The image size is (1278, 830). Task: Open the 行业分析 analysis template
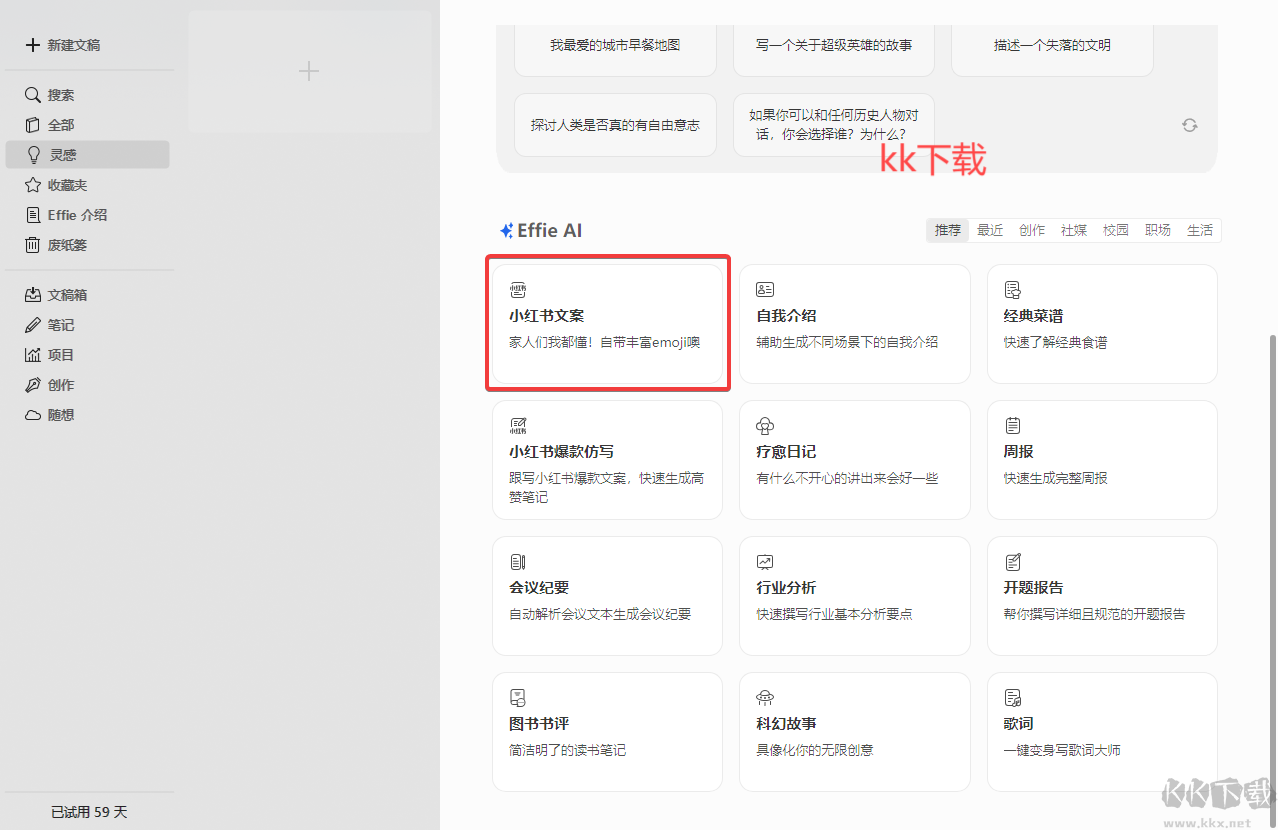(x=854, y=595)
